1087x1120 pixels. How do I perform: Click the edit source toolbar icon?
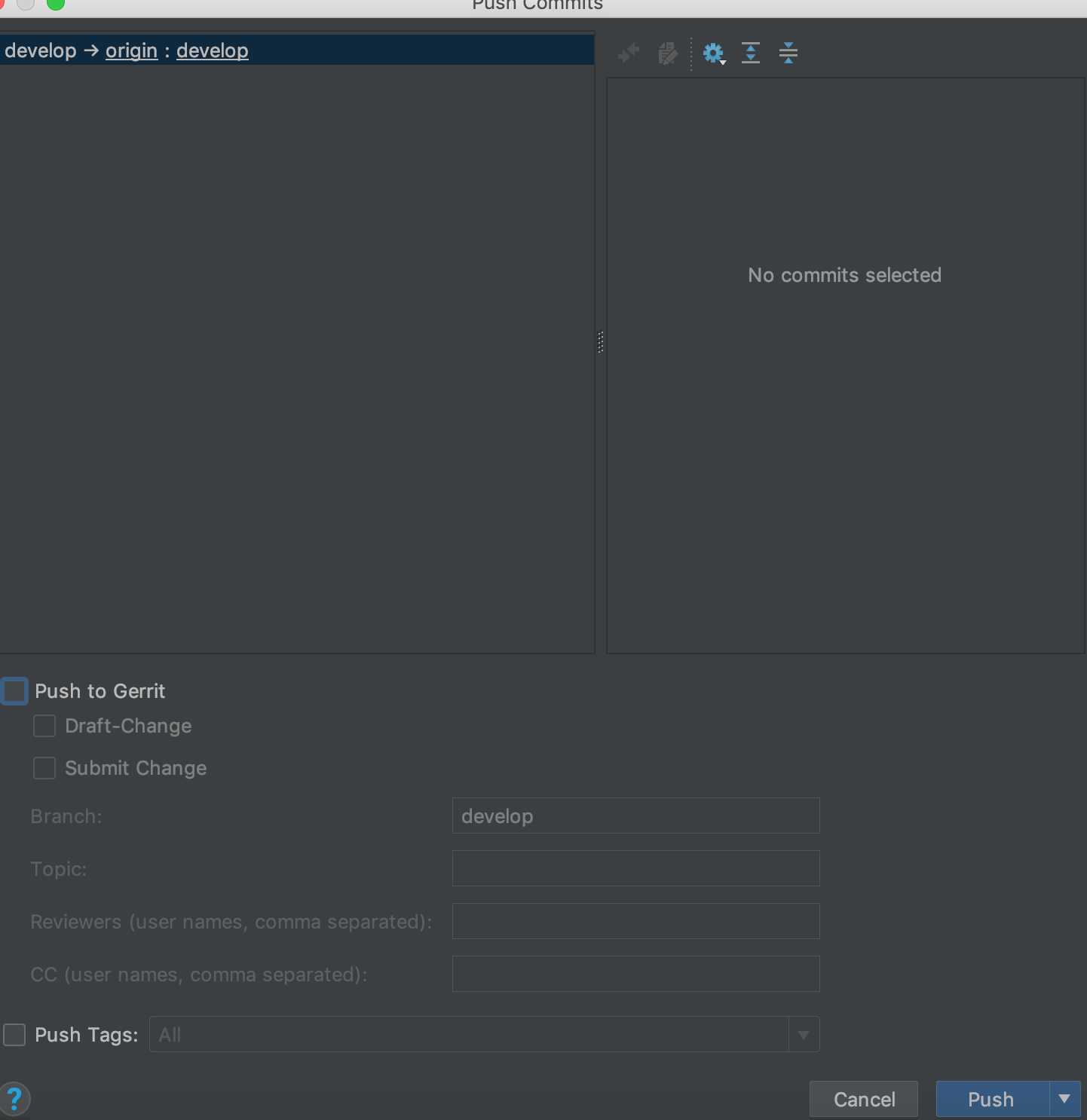tap(668, 53)
